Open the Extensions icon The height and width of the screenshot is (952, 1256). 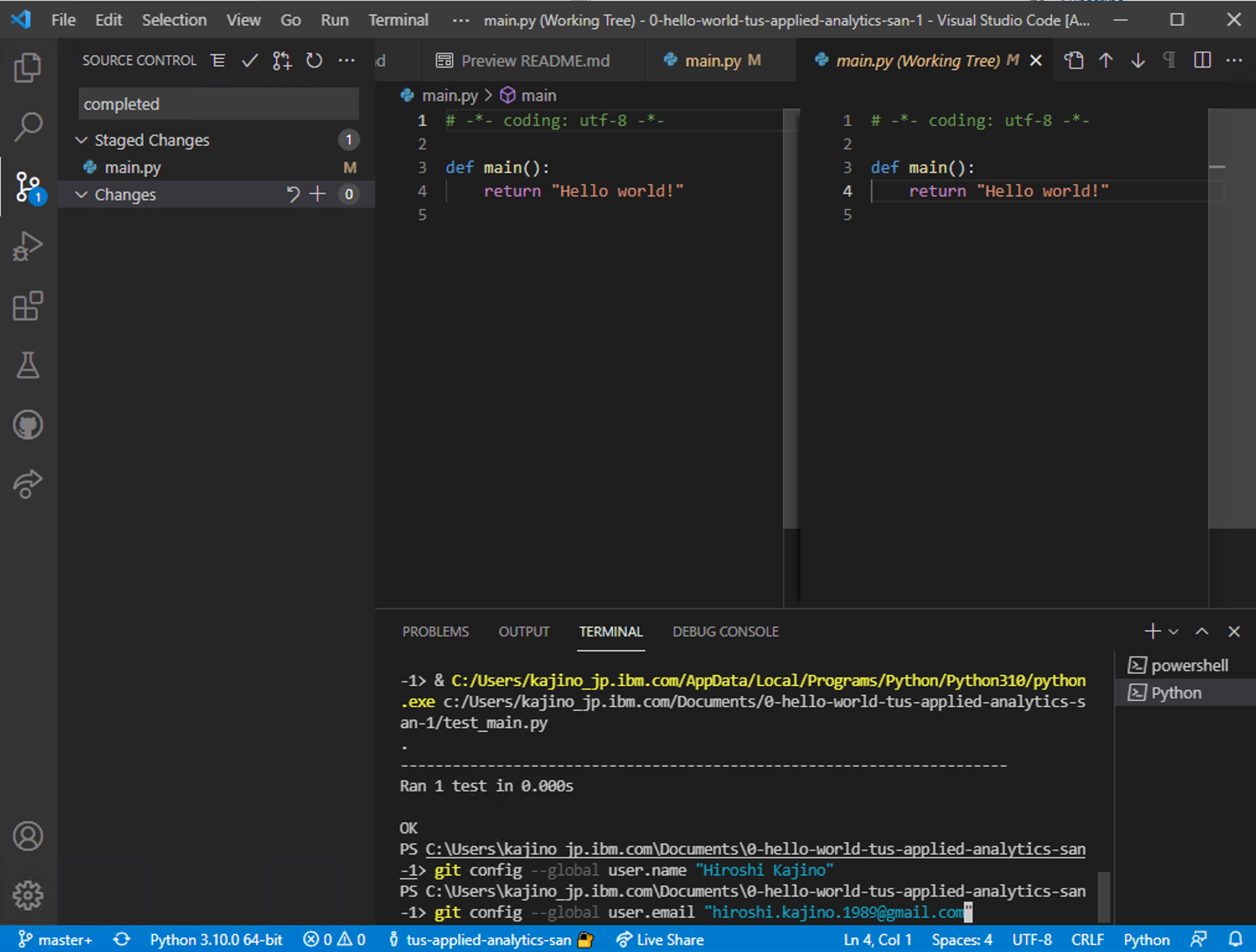[28, 306]
